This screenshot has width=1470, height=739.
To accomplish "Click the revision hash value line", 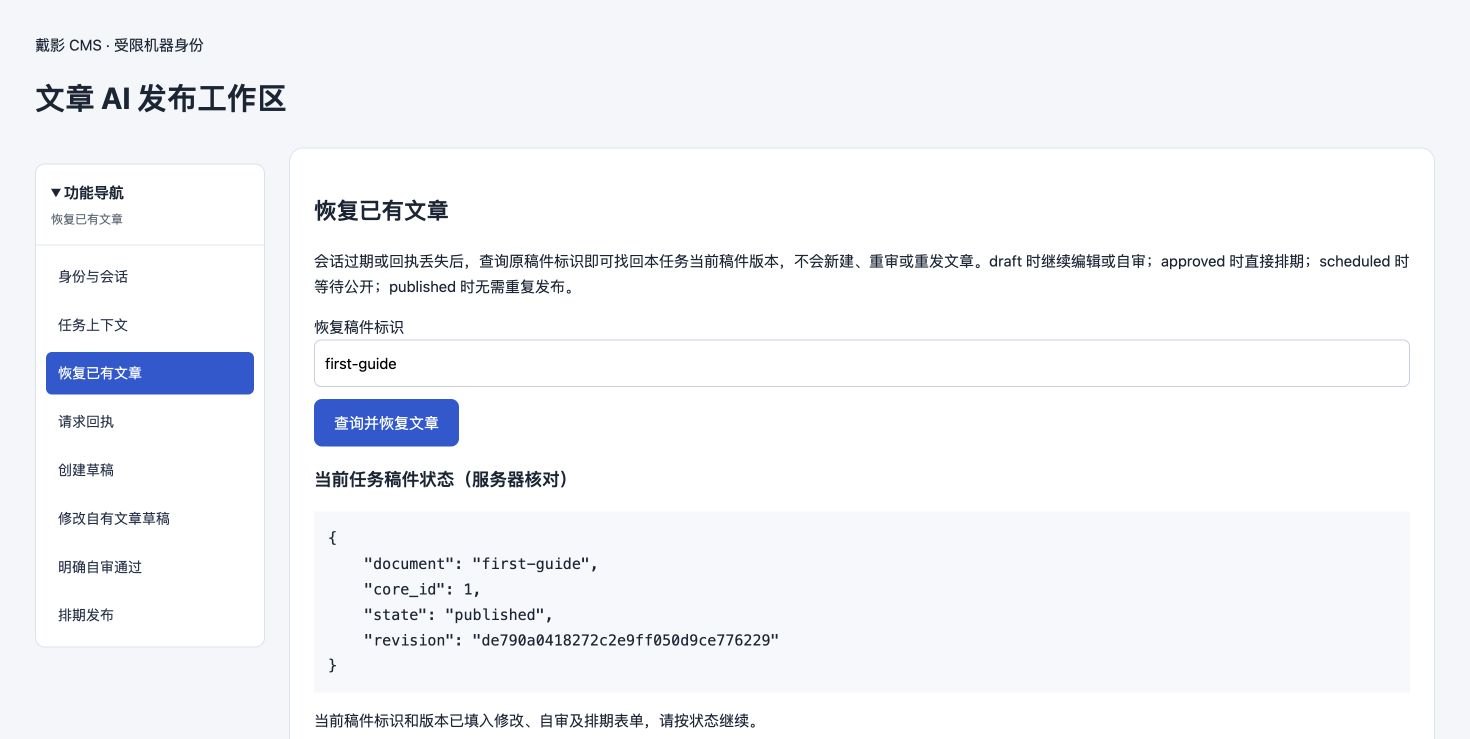I will (571, 640).
